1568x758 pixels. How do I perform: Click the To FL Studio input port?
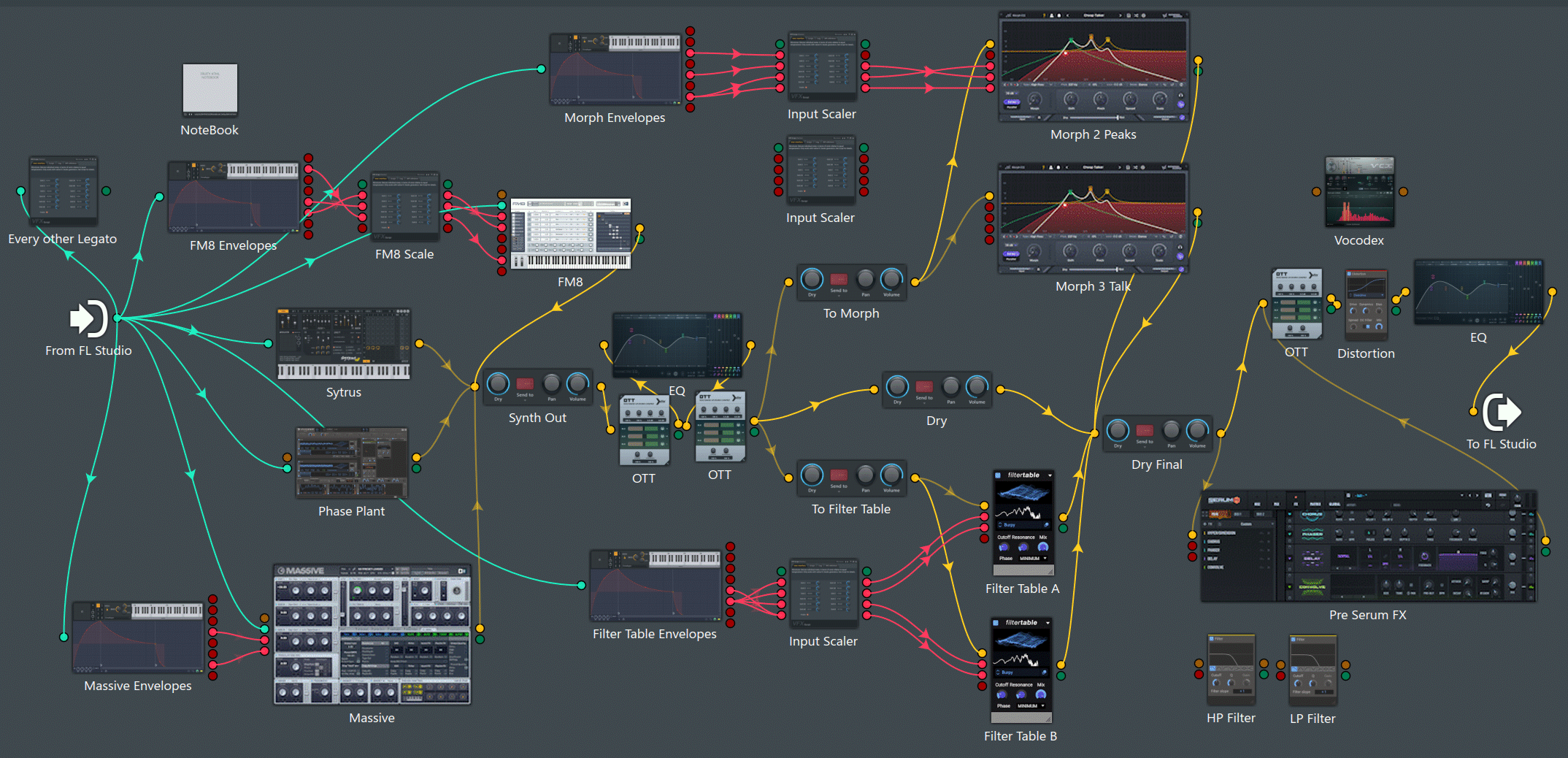click(x=1473, y=412)
